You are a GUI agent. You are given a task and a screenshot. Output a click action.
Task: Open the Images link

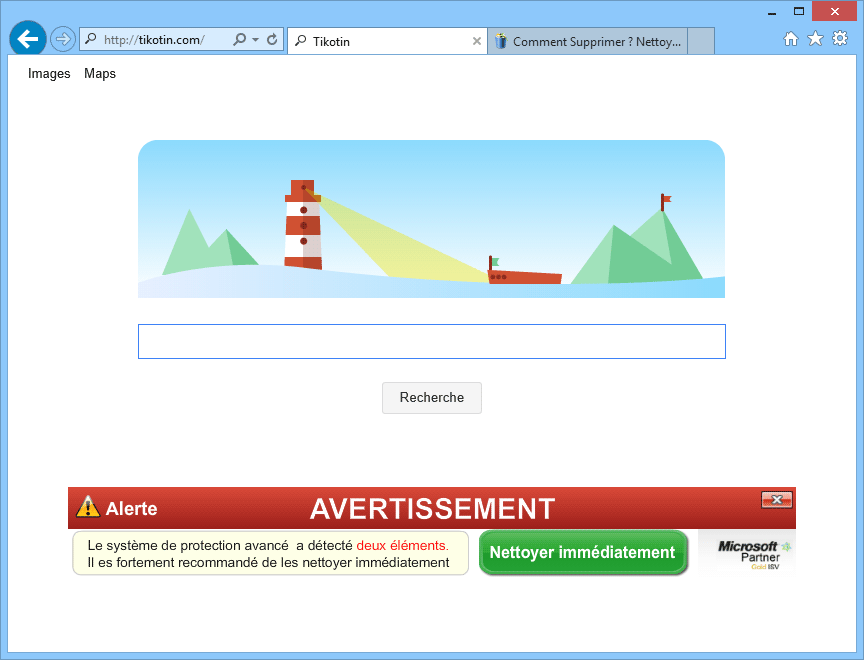[49, 73]
